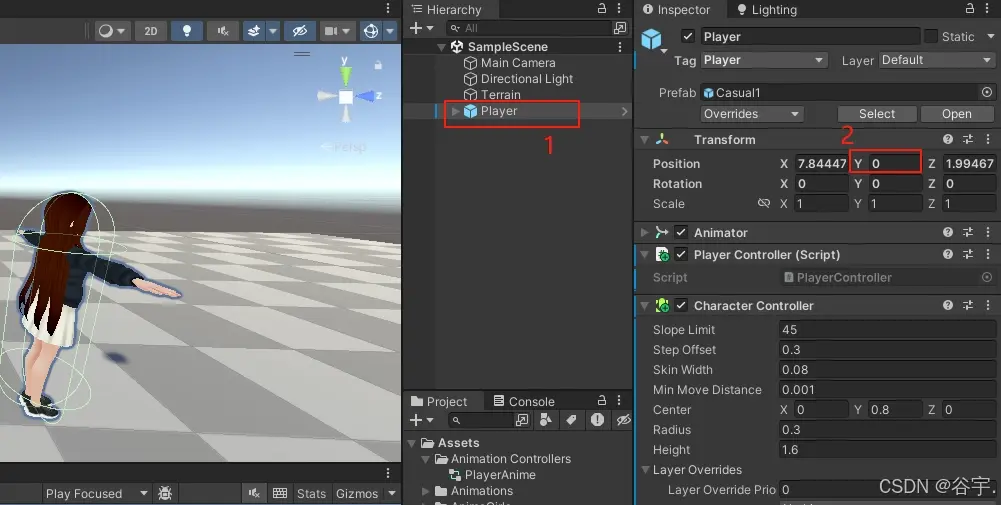Click the prefab Select button

click(877, 114)
